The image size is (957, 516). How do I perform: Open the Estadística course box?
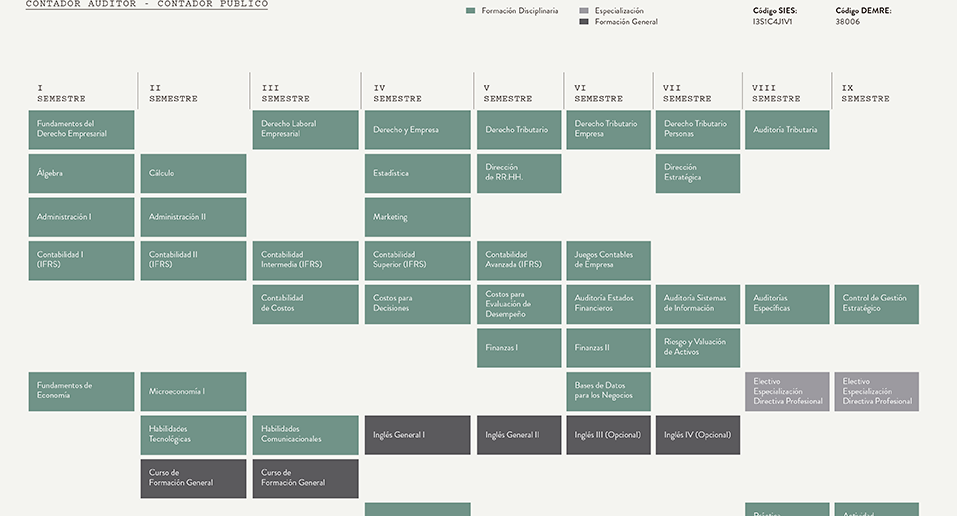(417, 173)
